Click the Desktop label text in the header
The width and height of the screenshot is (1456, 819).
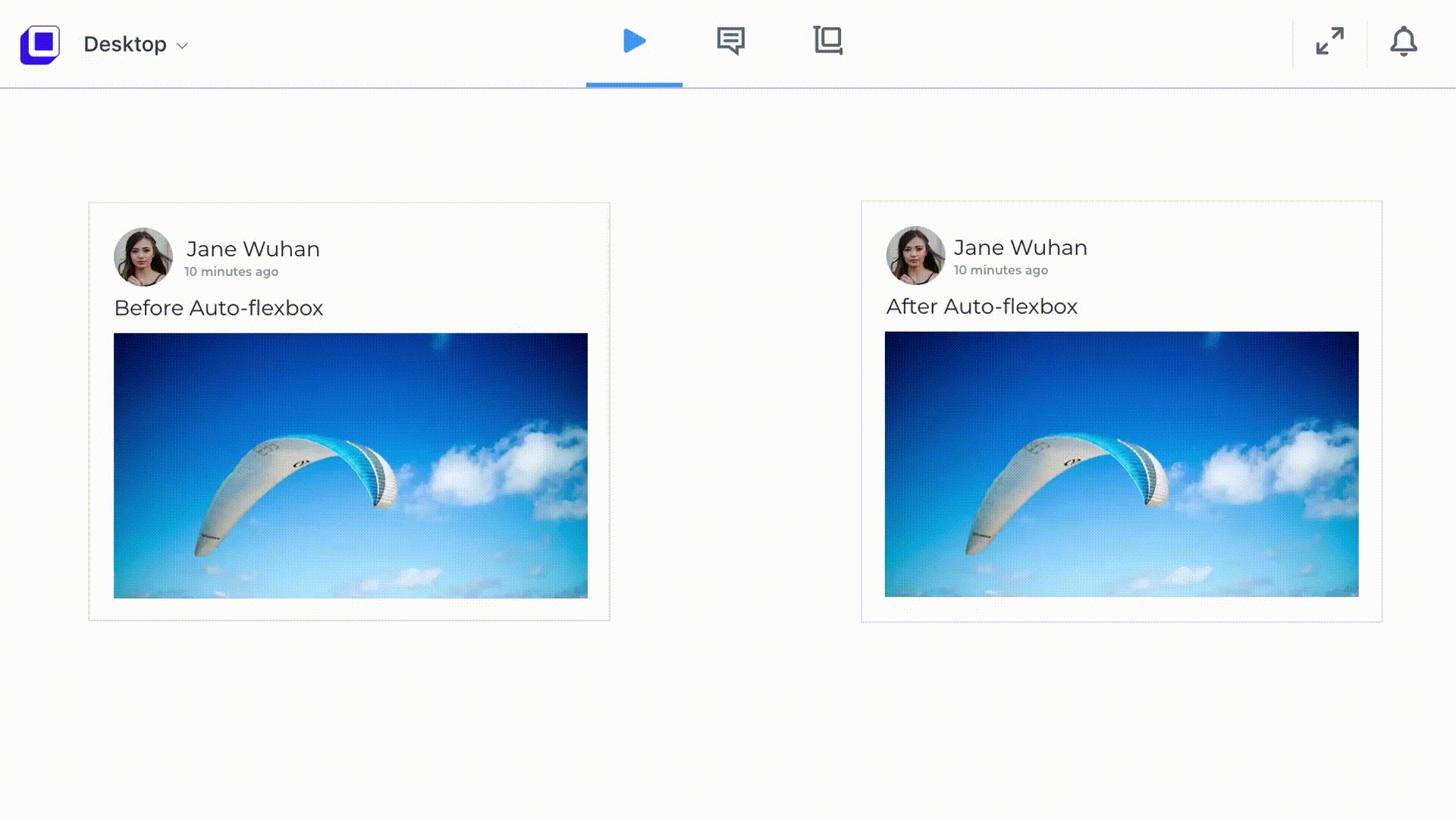pyautogui.click(x=125, y=44)
